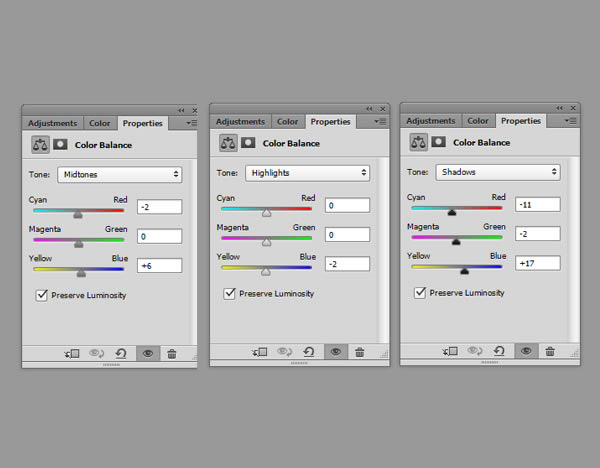This screenshot has height=468, width=600.
Task: View previous state in Shadows panel
Action: pos(475,351)
